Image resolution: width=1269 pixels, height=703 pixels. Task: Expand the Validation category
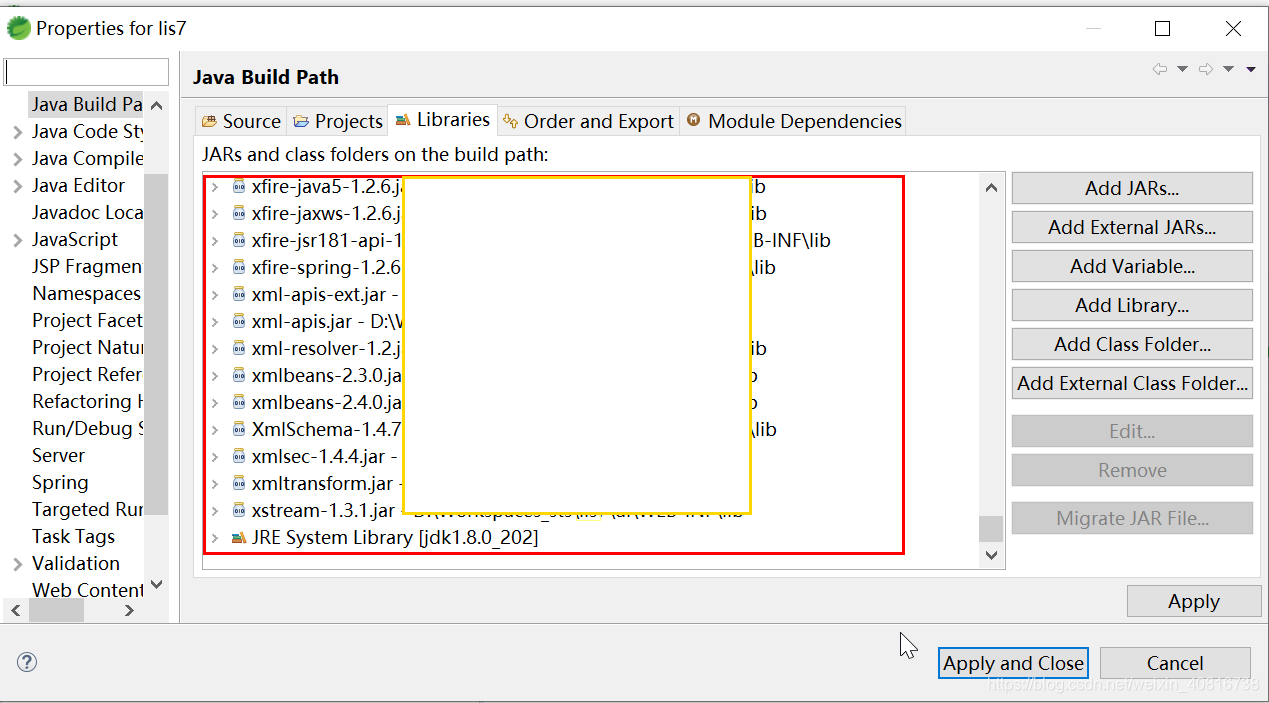pos(17,564)
